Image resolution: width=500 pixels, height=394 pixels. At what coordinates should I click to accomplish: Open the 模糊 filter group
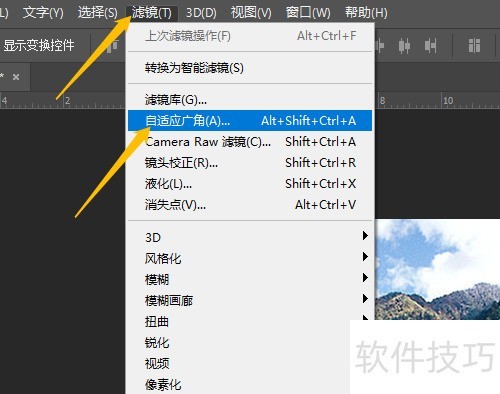[x=250, y=279]
